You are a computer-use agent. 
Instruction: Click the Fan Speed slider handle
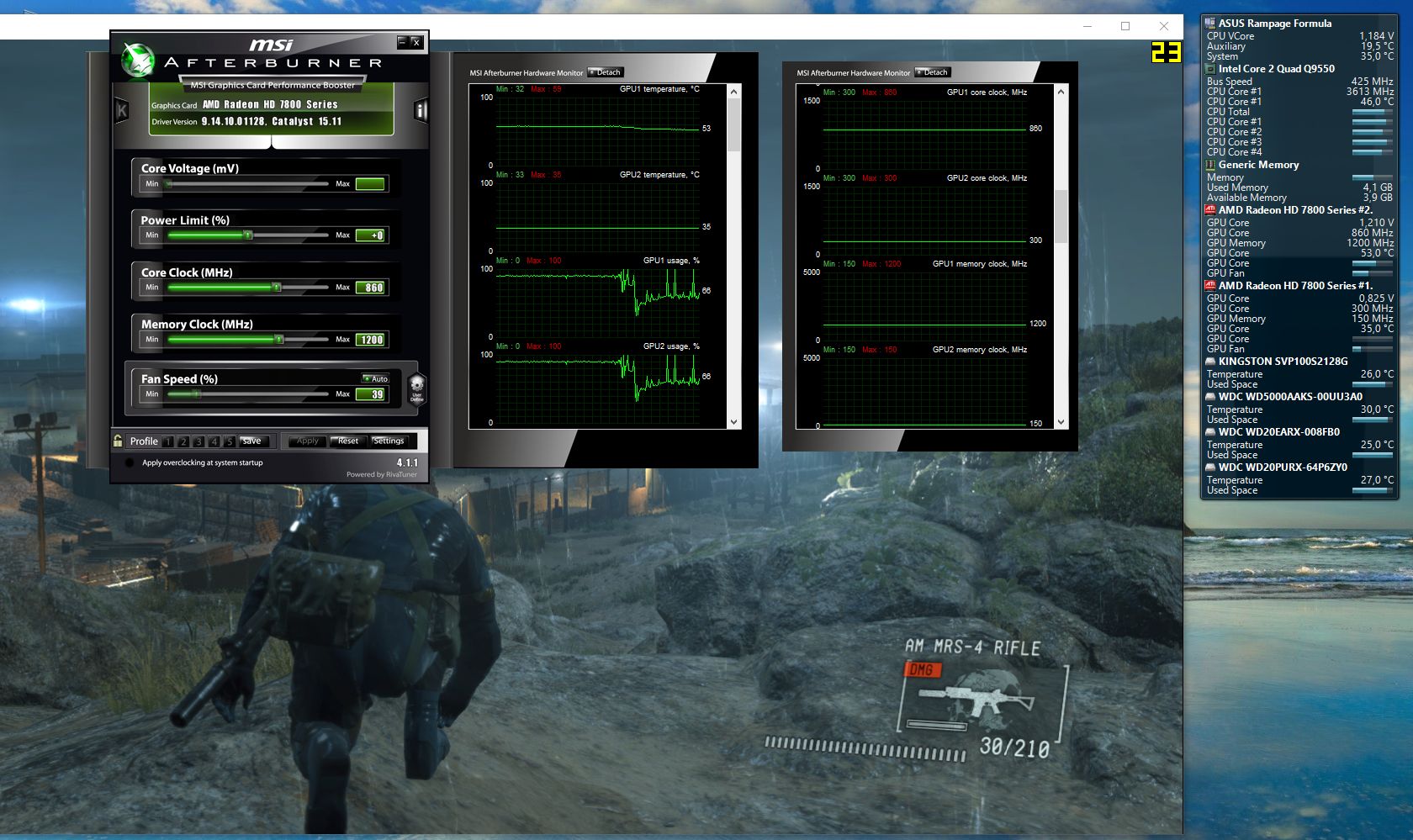(x=197, y=394)
